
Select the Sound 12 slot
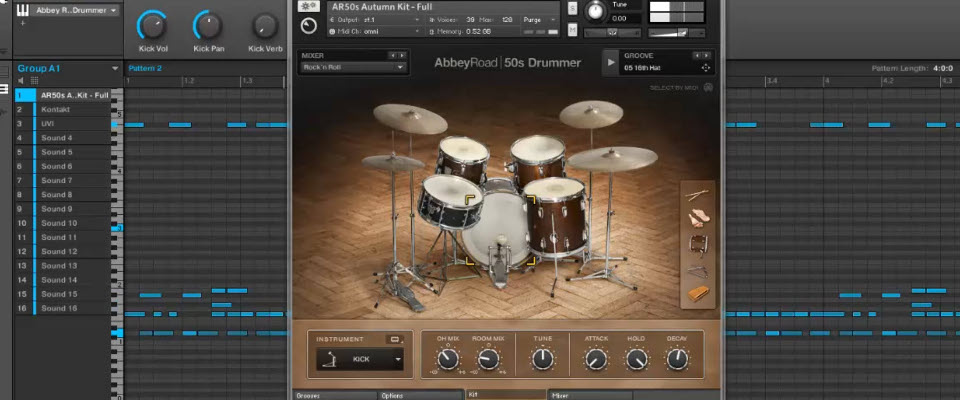pyautogui.click(x=62, y=251)
